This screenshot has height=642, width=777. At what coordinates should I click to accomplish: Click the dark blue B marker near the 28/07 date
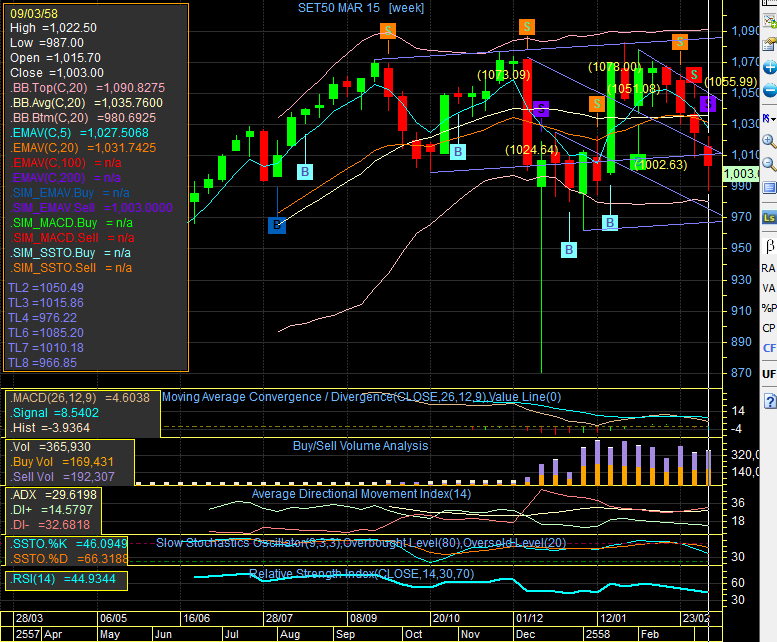coord(277,224)
